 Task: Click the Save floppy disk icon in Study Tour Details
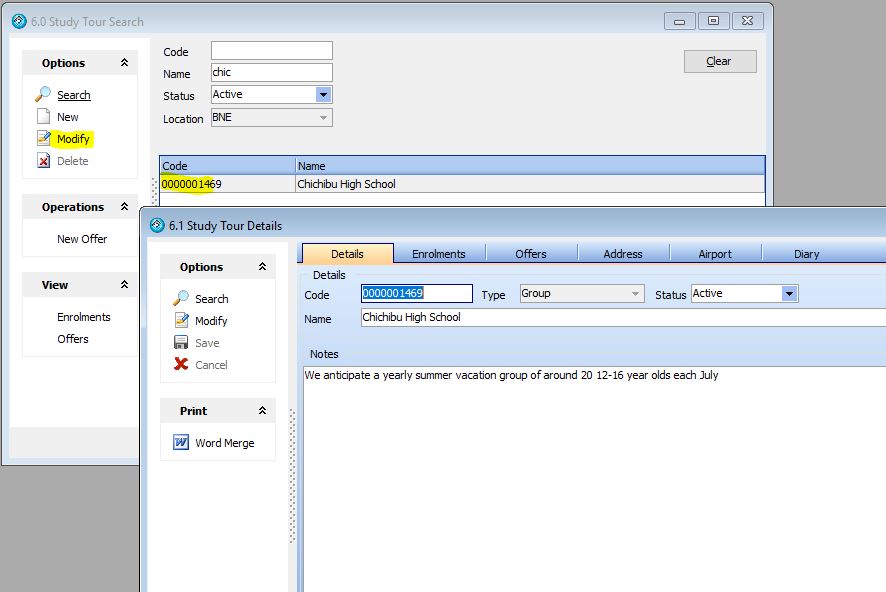click(x=181, y=343)
